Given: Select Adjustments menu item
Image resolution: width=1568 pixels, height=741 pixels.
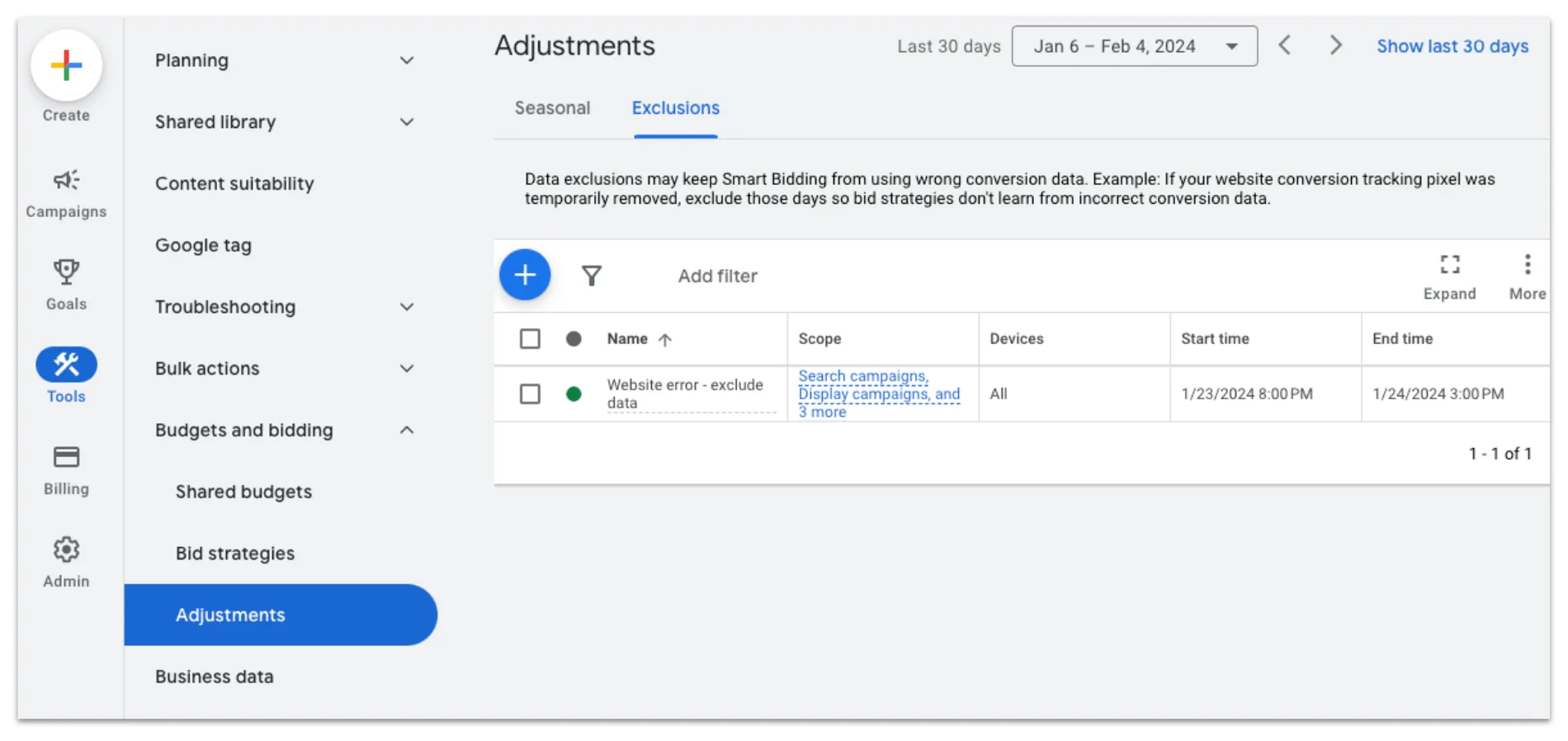Looking at the screenshot, I should click(281, 615).
